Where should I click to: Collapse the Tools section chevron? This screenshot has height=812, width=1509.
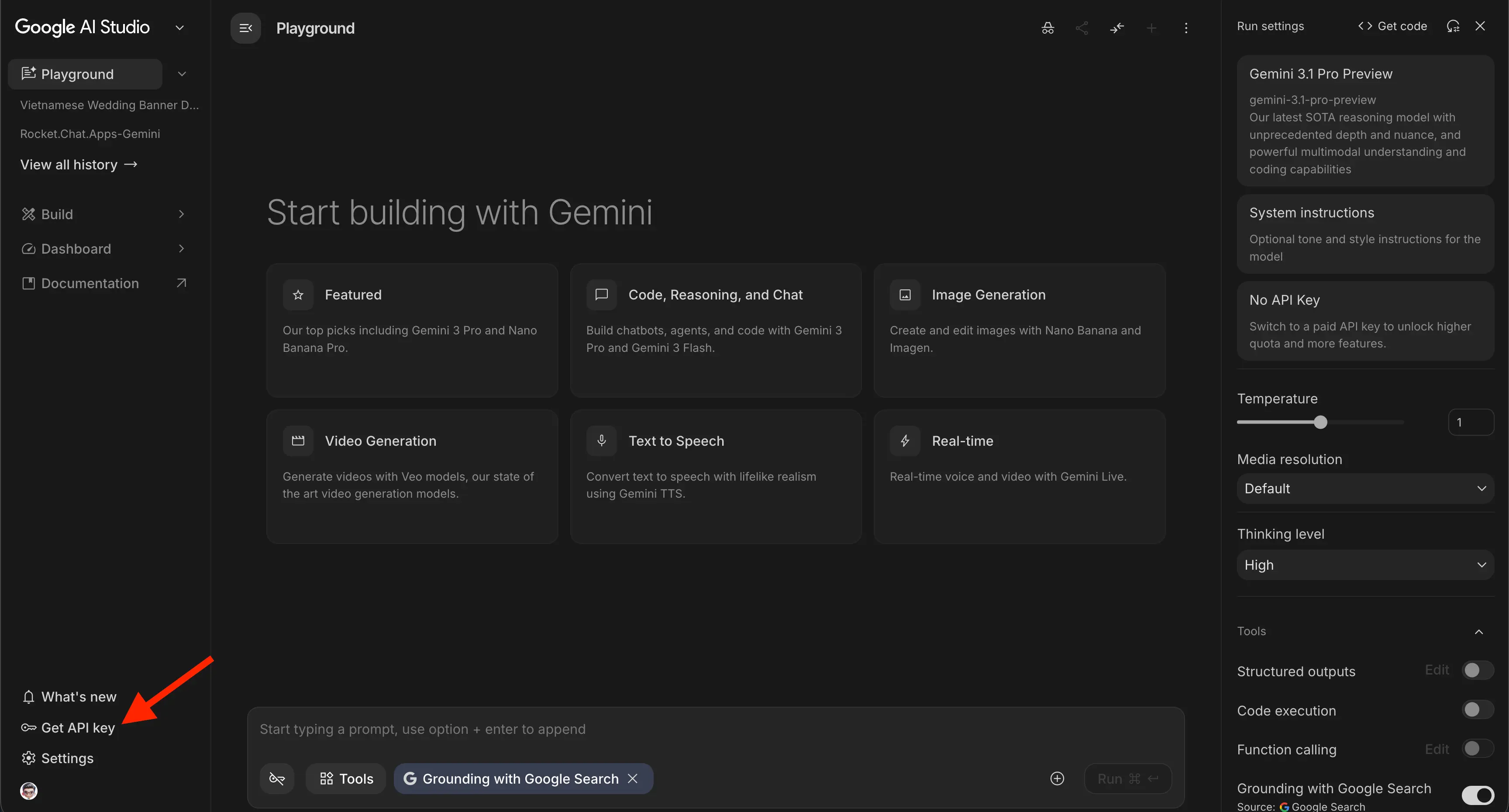[x=1478, y=632]
